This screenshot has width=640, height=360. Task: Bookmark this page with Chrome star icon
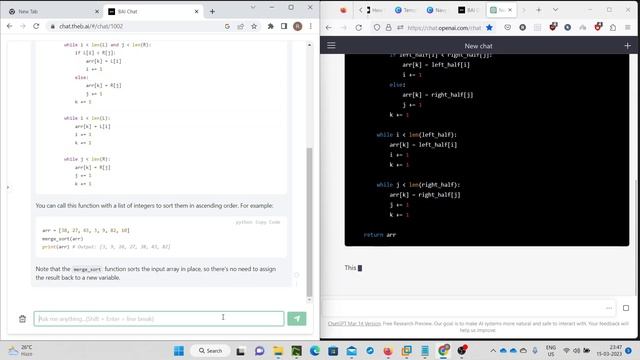point(254,26)
